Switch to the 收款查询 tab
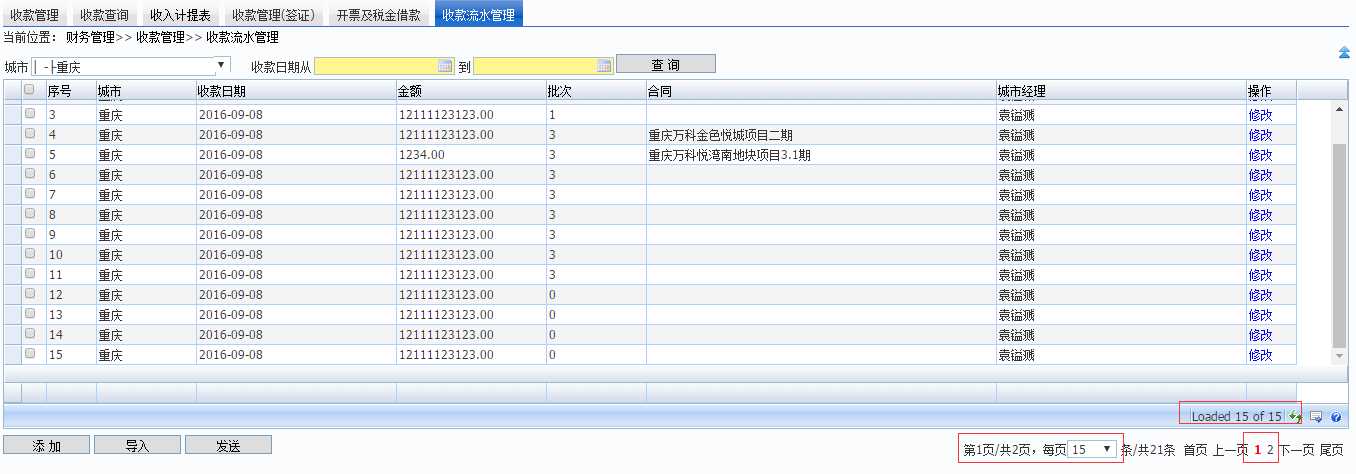Viewport: 1356px width, 474px height. [x=105, y=14]
